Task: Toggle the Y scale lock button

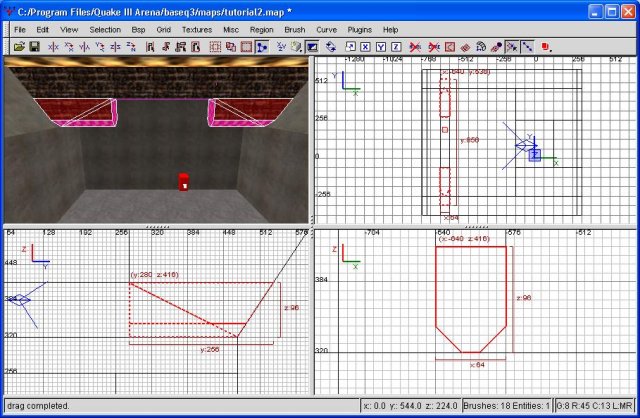Action: click(381, 47)
